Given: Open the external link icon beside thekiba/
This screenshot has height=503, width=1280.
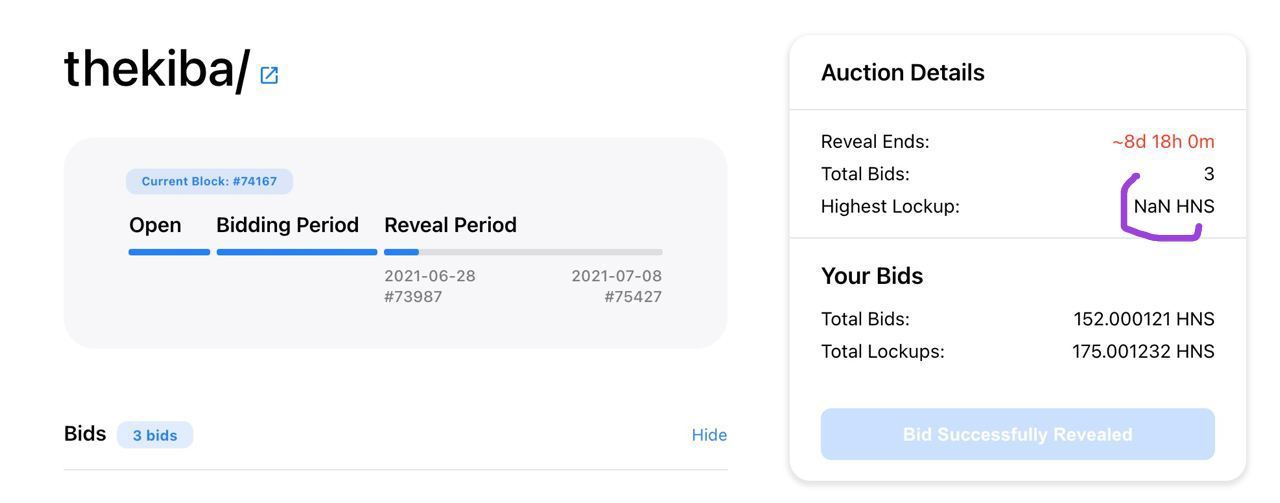Looking at the screenshot, I should click(269, 75).
